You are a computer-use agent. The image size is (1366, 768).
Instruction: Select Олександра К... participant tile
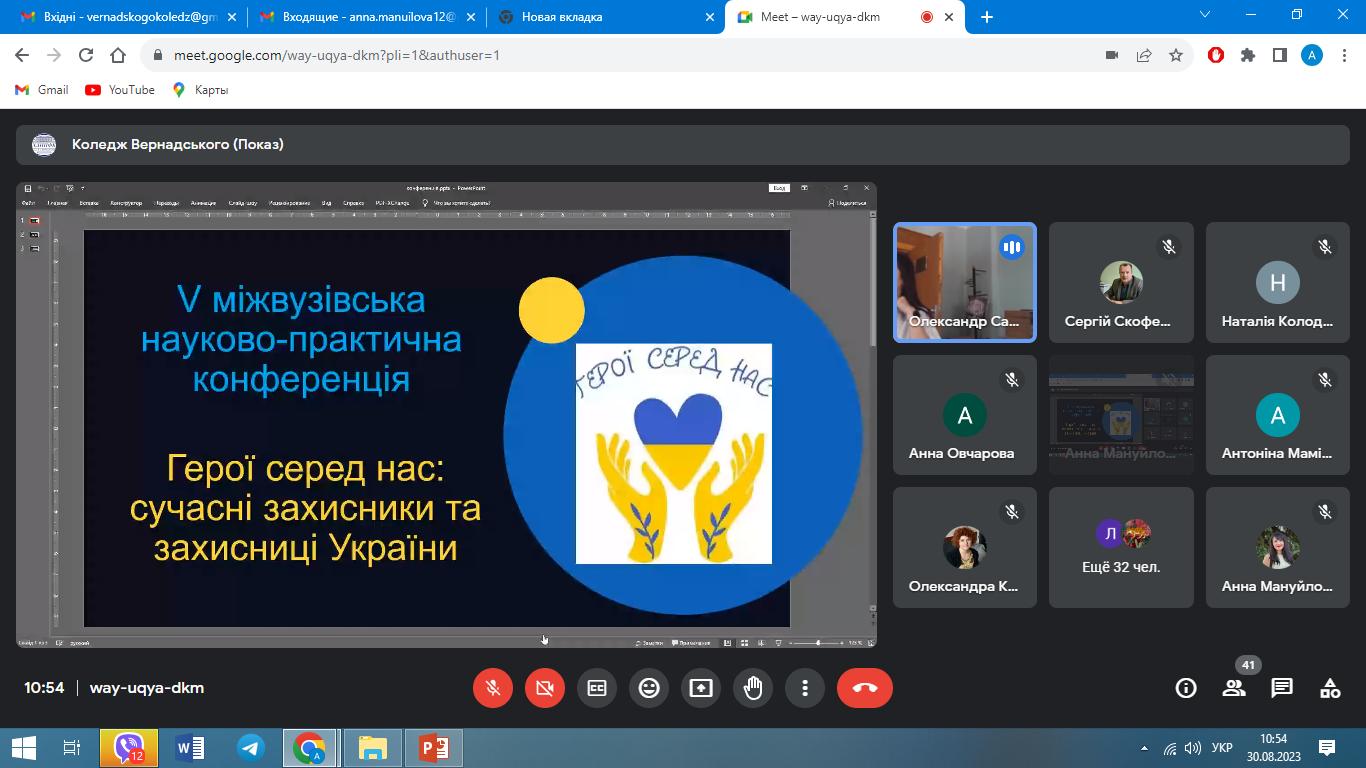tap(965, 547)
